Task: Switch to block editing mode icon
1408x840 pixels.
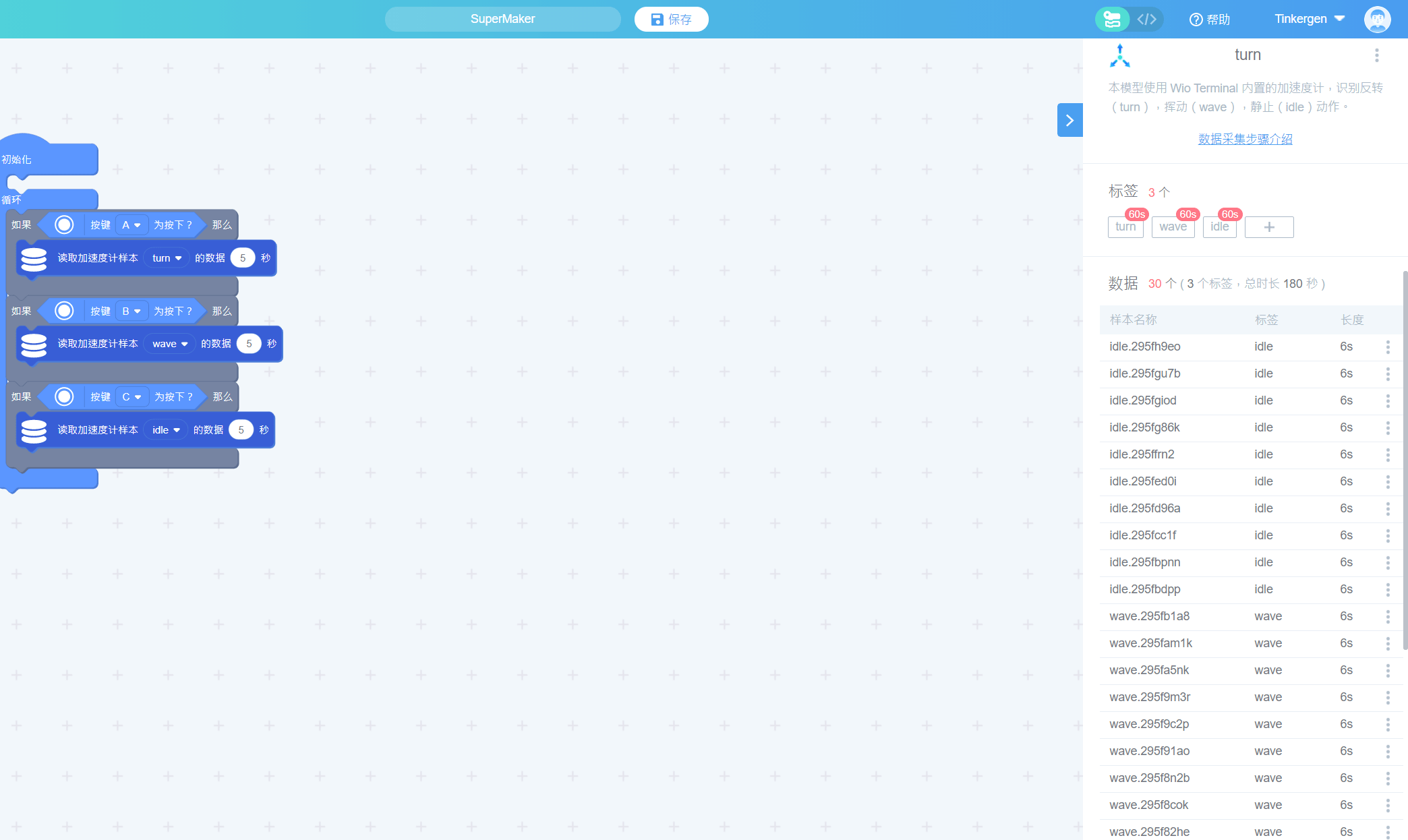Action: tap(1112, 19)
